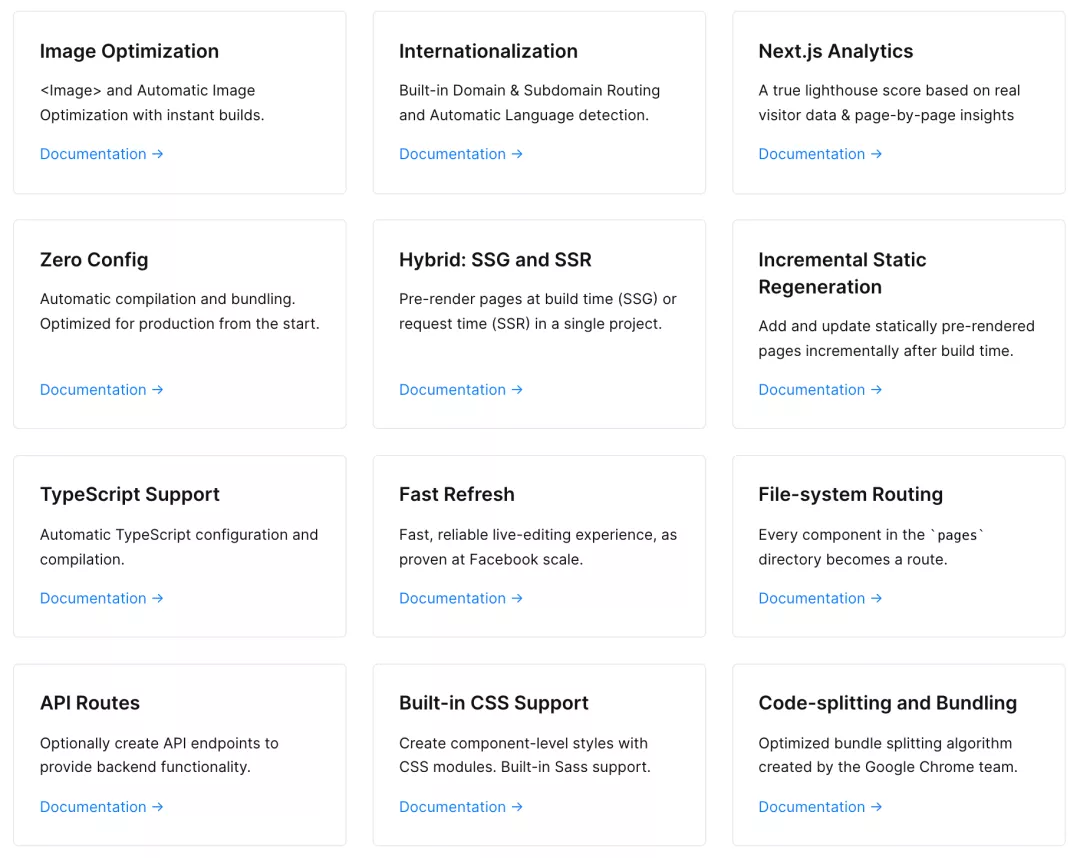Open TypeScript Support Documentation link
Image resolution: width=1080 pixels, height=858 pixels.
[x=101, y=598]
